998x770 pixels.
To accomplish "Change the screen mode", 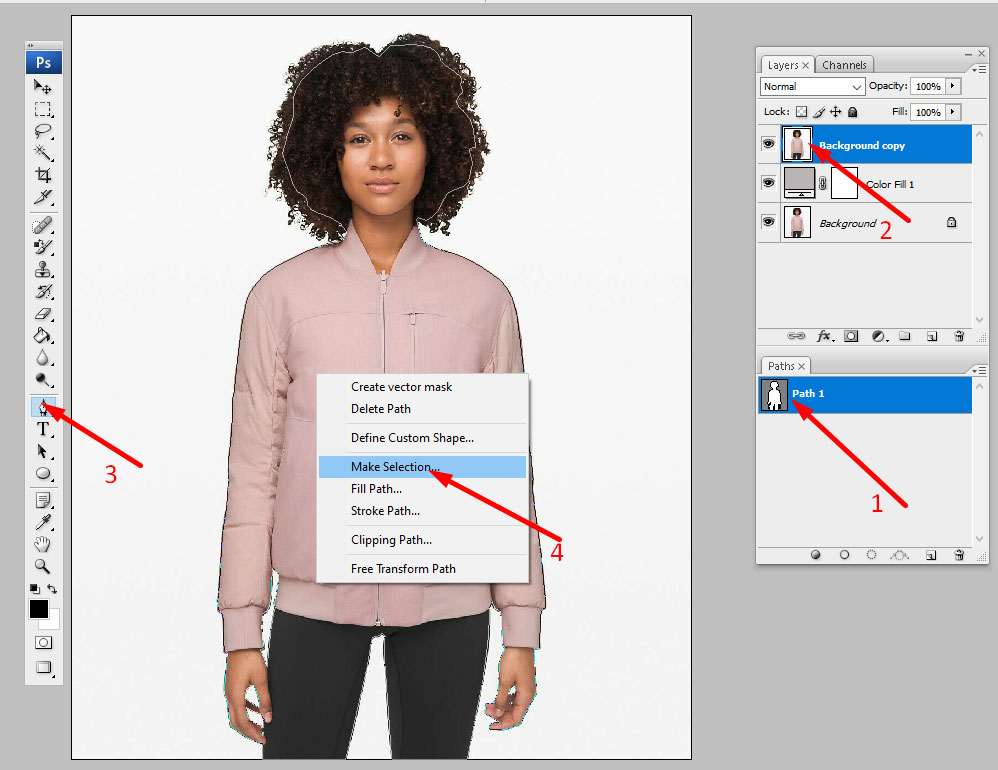I will point(43,667).
